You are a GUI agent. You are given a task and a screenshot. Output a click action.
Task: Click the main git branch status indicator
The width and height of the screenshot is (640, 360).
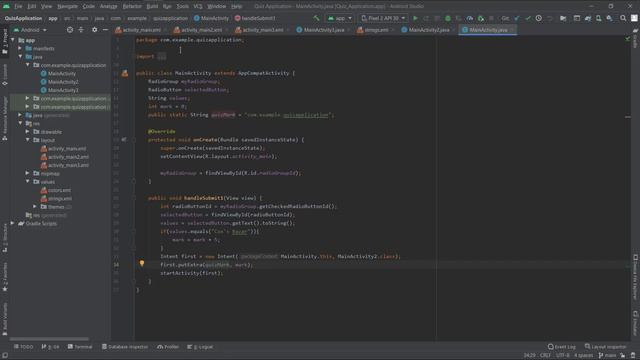coord(607,356)
